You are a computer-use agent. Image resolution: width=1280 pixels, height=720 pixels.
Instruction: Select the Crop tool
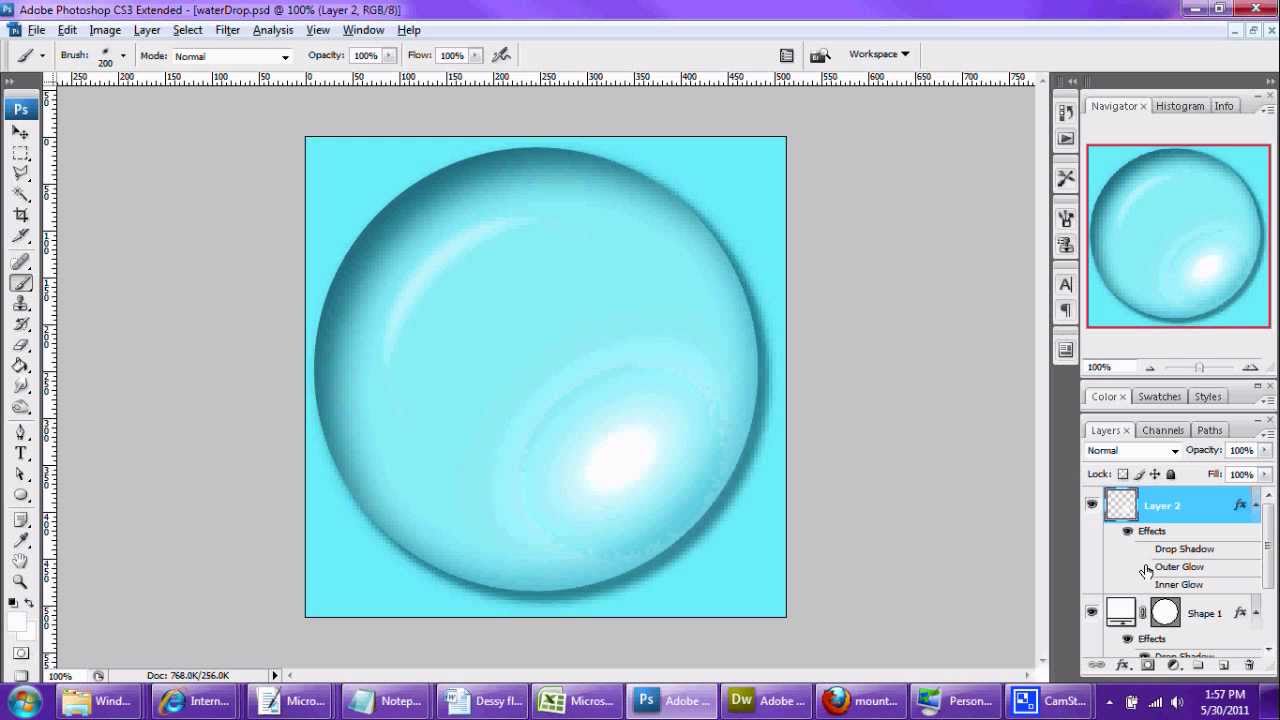tap(20, 215)
